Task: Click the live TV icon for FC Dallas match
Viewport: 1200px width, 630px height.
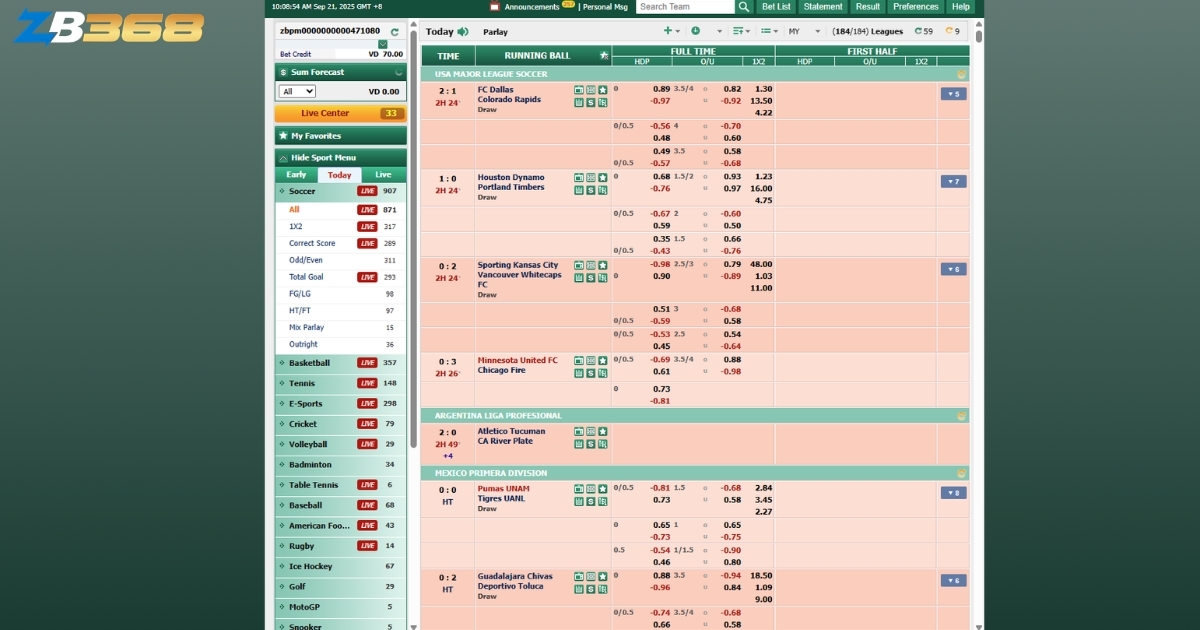Action: pos(579,90)
